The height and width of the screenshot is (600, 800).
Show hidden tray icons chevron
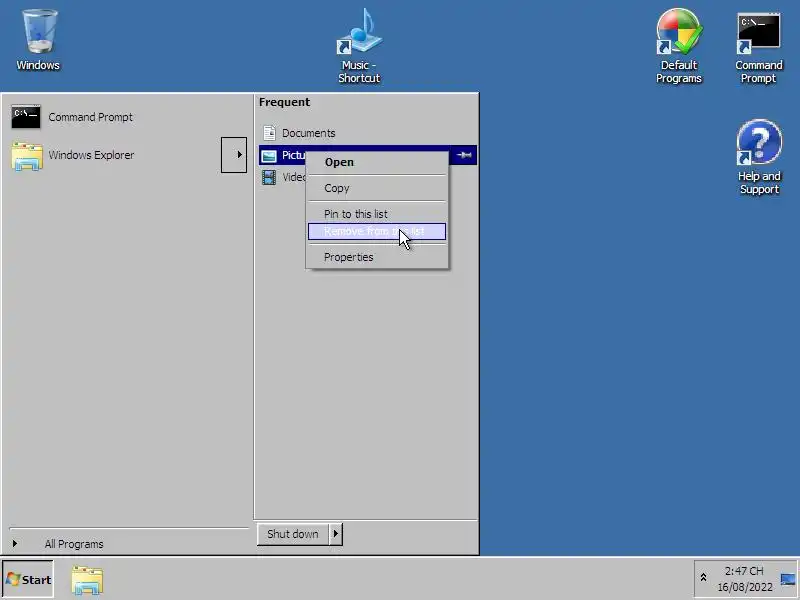click(x=703, y=578)
